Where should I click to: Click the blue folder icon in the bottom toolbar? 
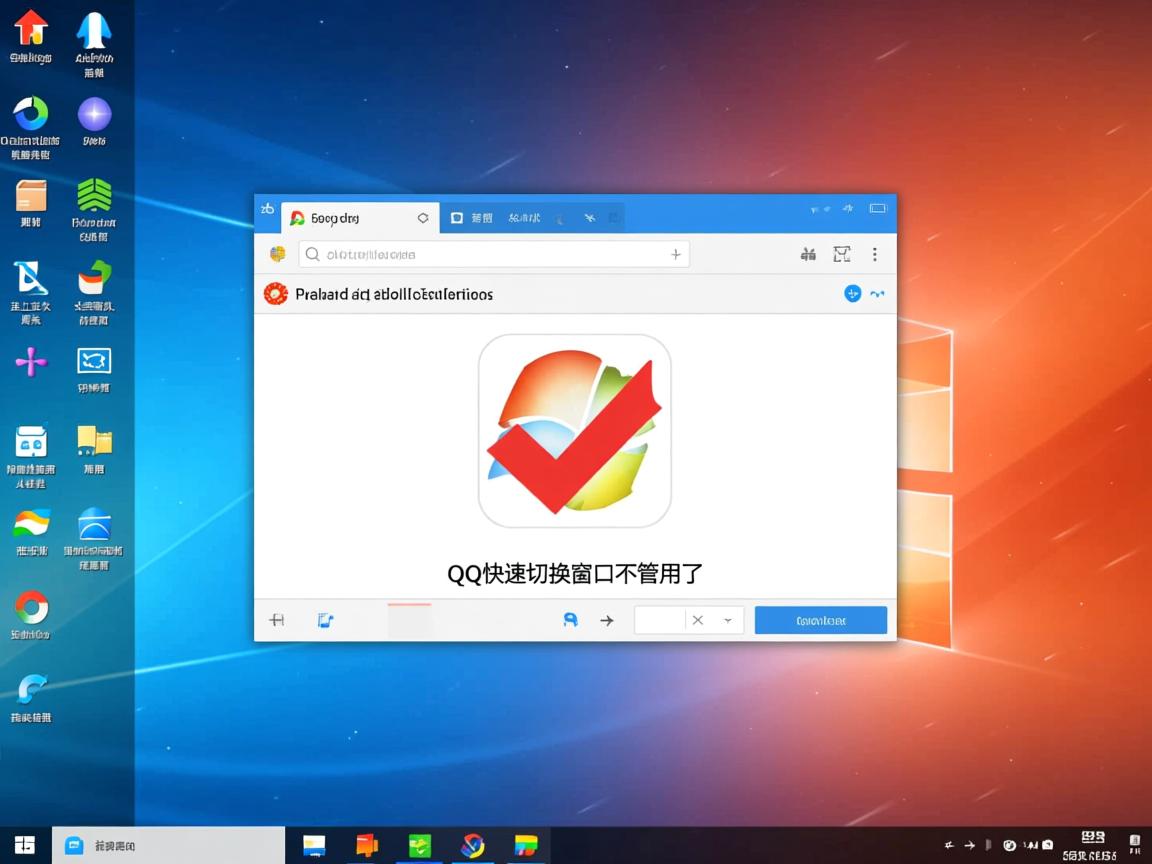(324, 620)
